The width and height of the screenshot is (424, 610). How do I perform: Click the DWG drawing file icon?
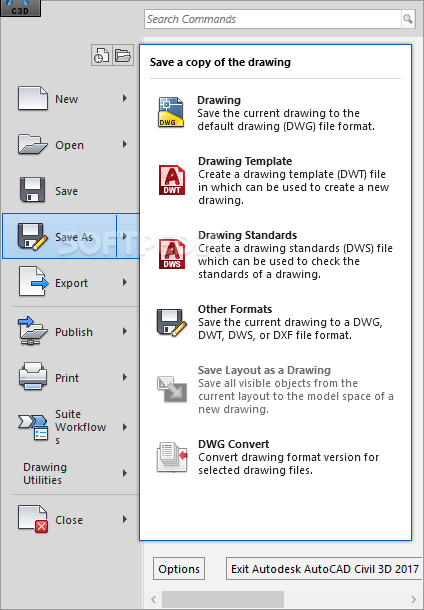171,112
